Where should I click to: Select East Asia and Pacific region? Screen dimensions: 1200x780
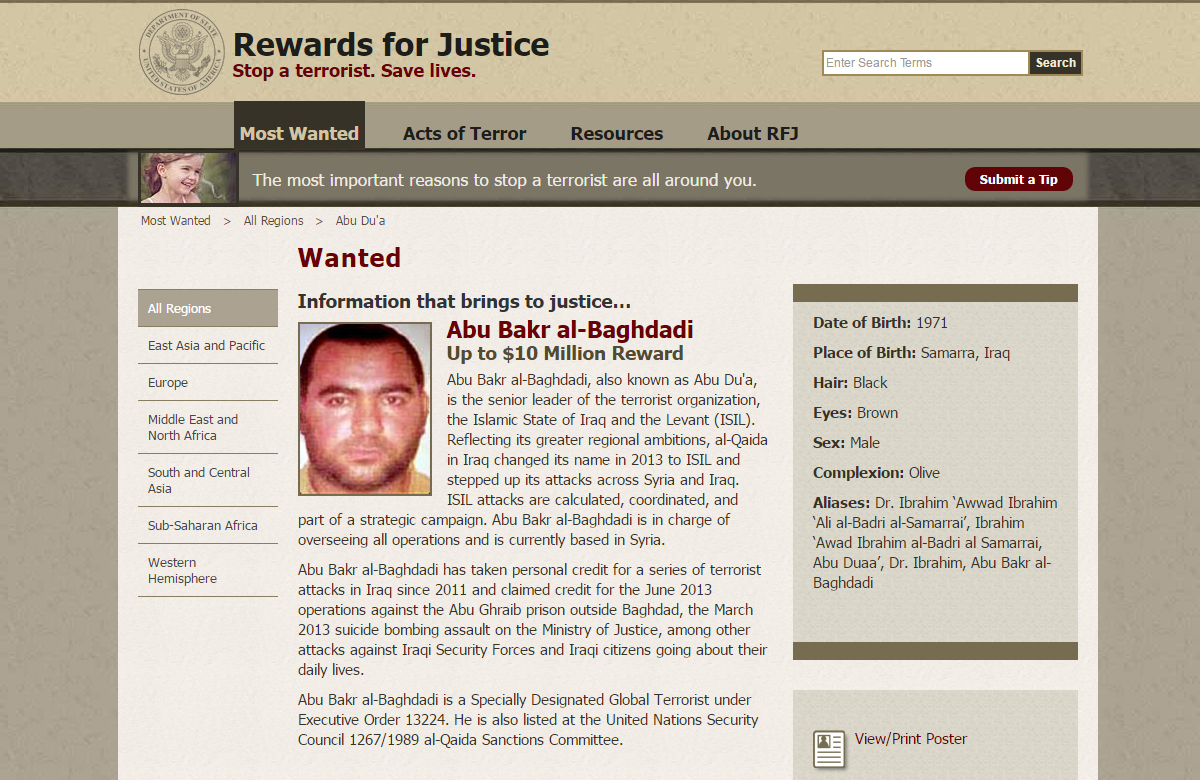click(208, 345)
